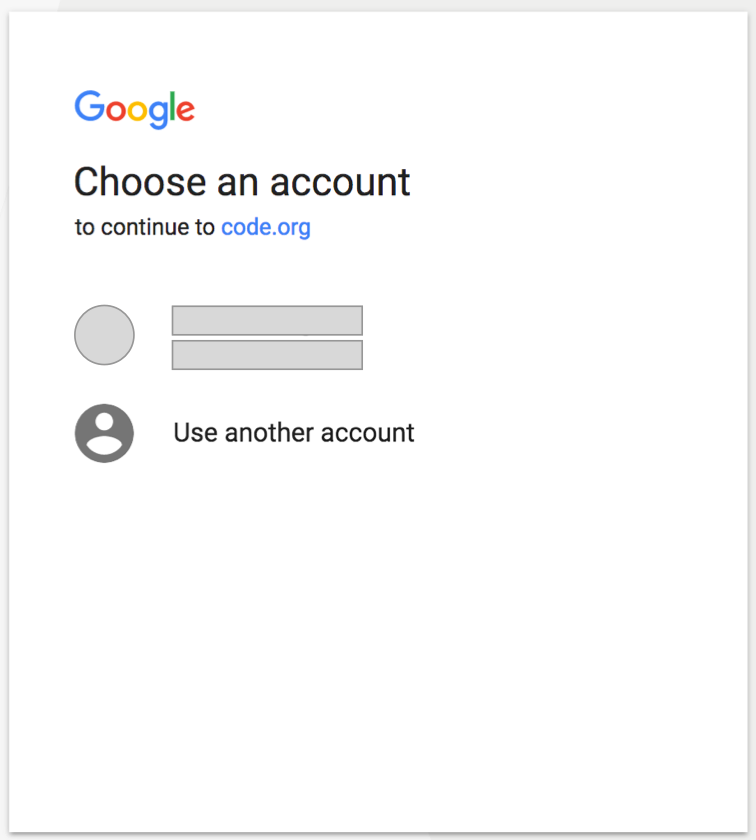
Task: Click the Google logo
Action: click(x=134, y=109)
